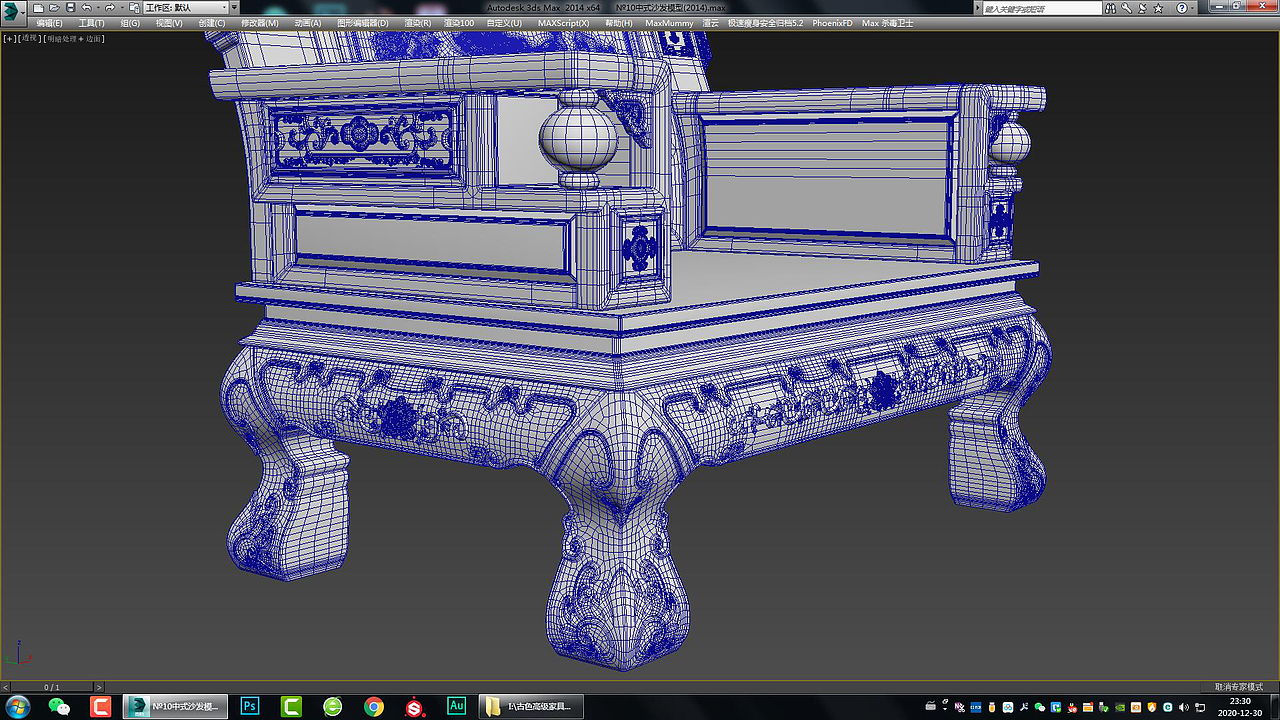
Task: Click the Exchange Apps X icon
Action: [x=1142, y=8]
